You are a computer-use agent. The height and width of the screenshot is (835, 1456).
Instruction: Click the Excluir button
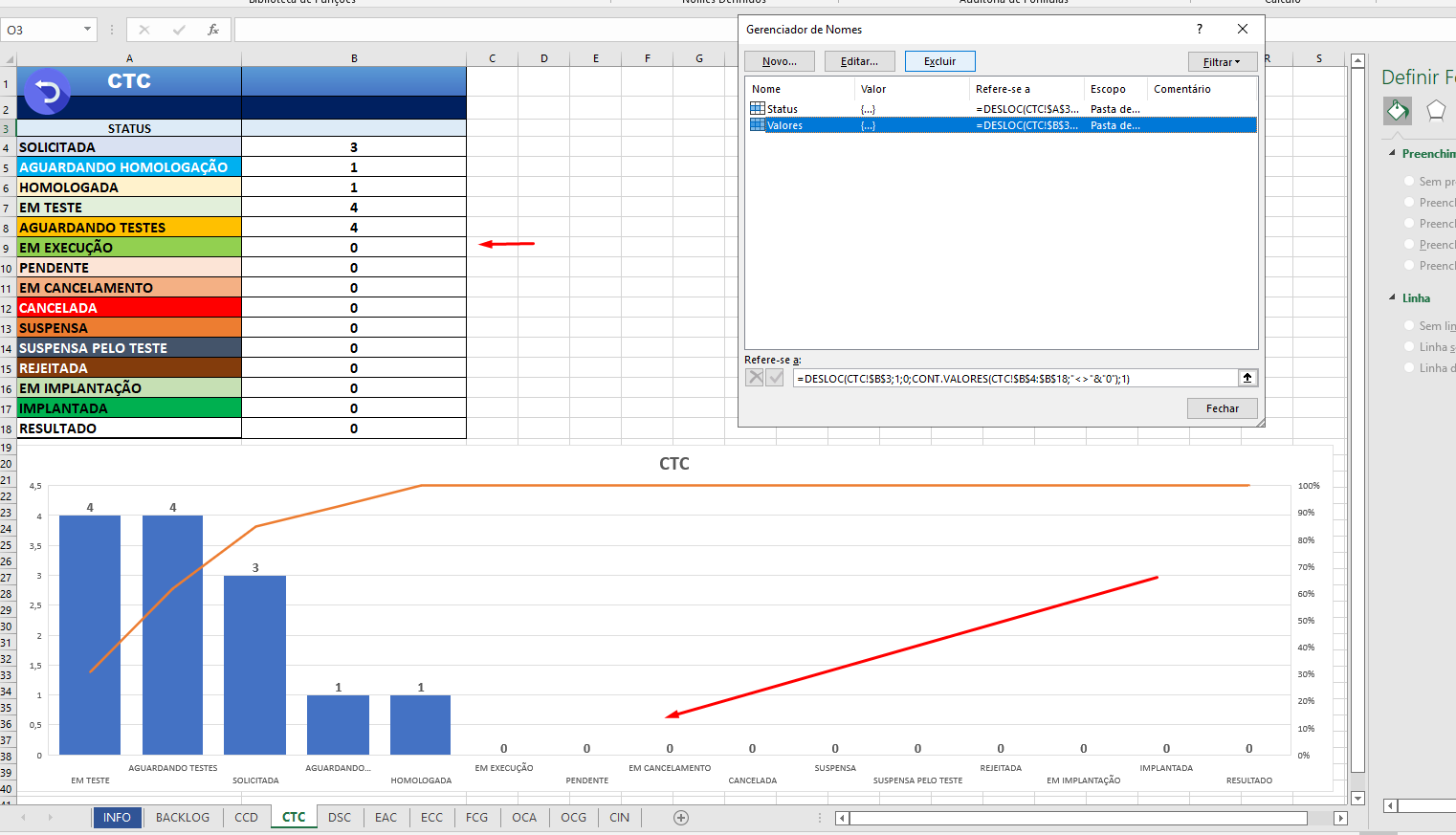[939, 61]
